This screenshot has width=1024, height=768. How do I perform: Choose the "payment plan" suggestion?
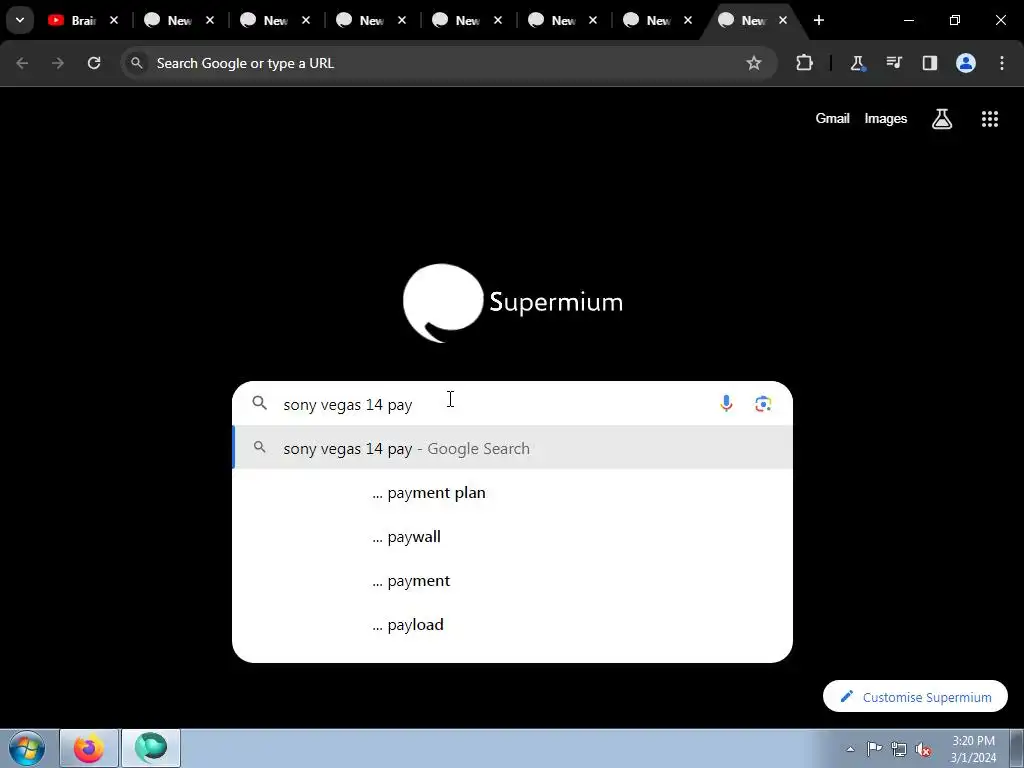[x=513, y=492]
